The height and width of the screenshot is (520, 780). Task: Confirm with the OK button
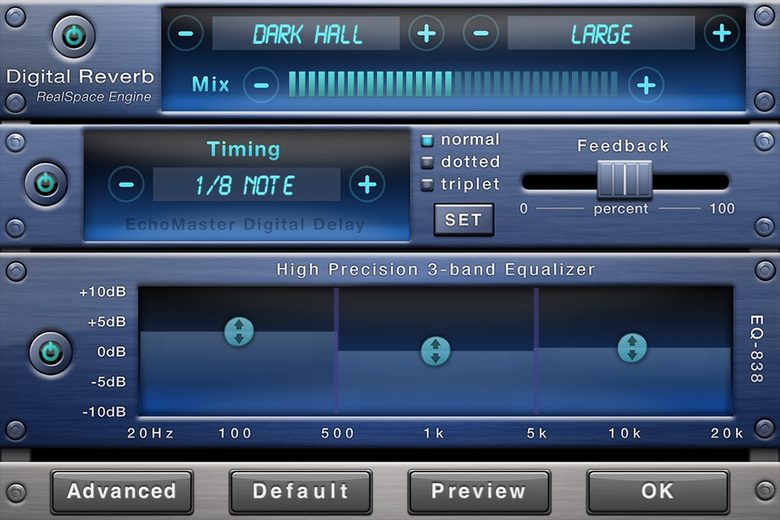click(x=658, y=492)
